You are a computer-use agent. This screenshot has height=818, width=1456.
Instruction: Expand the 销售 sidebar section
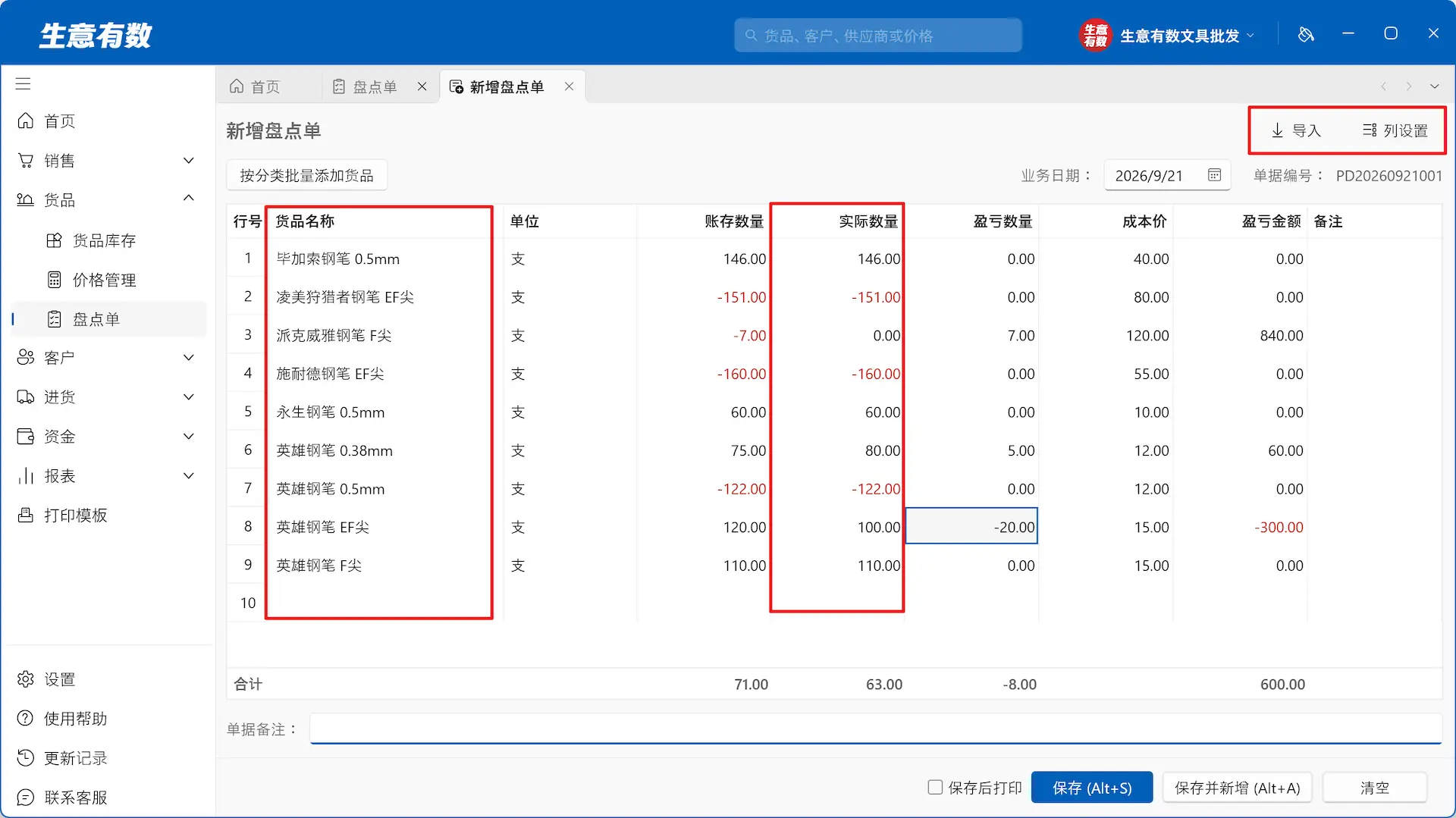(x=189, y=161)
